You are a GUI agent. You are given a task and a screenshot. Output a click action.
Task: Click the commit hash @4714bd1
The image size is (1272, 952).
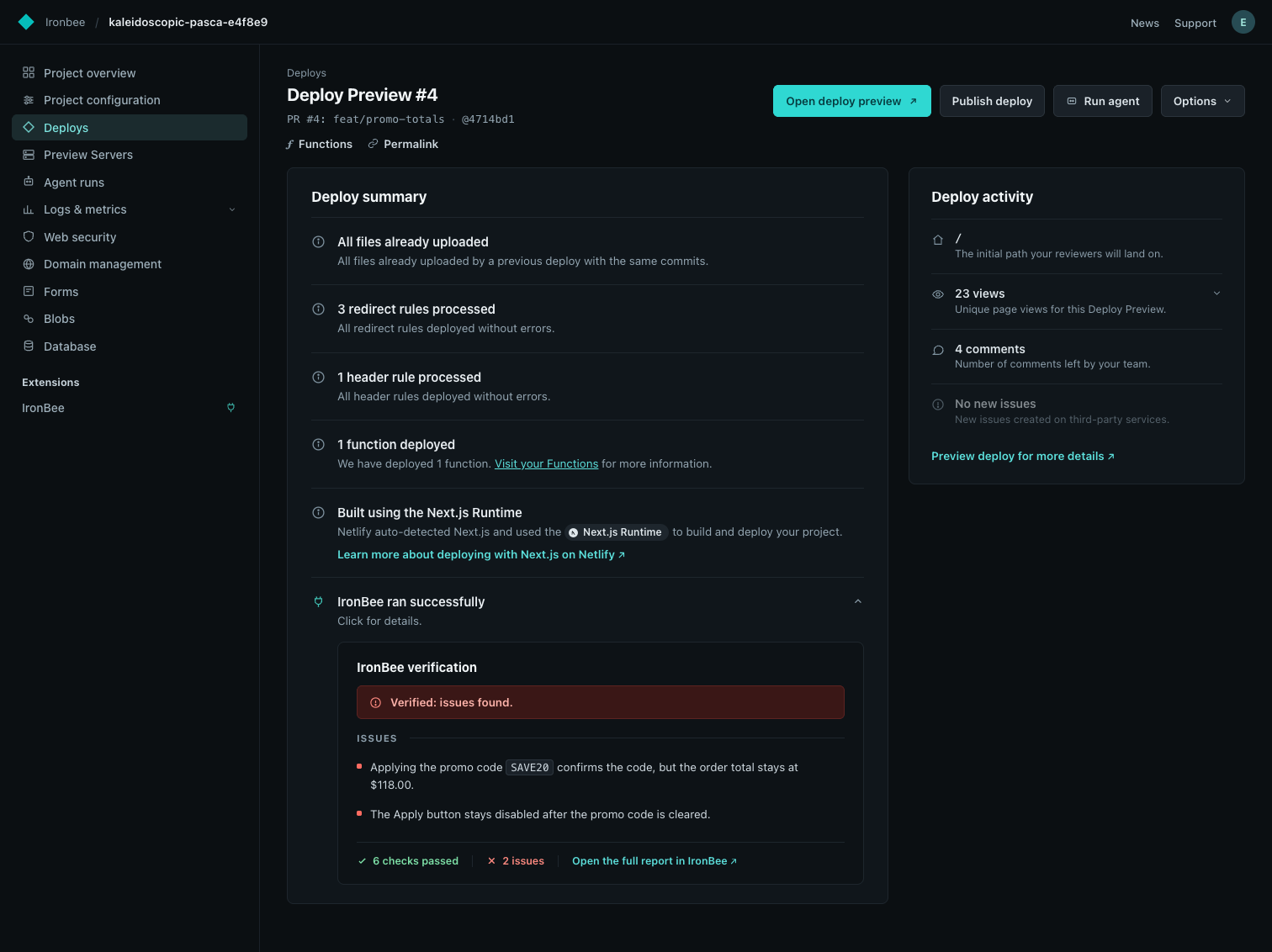click(x=488, y=119)
